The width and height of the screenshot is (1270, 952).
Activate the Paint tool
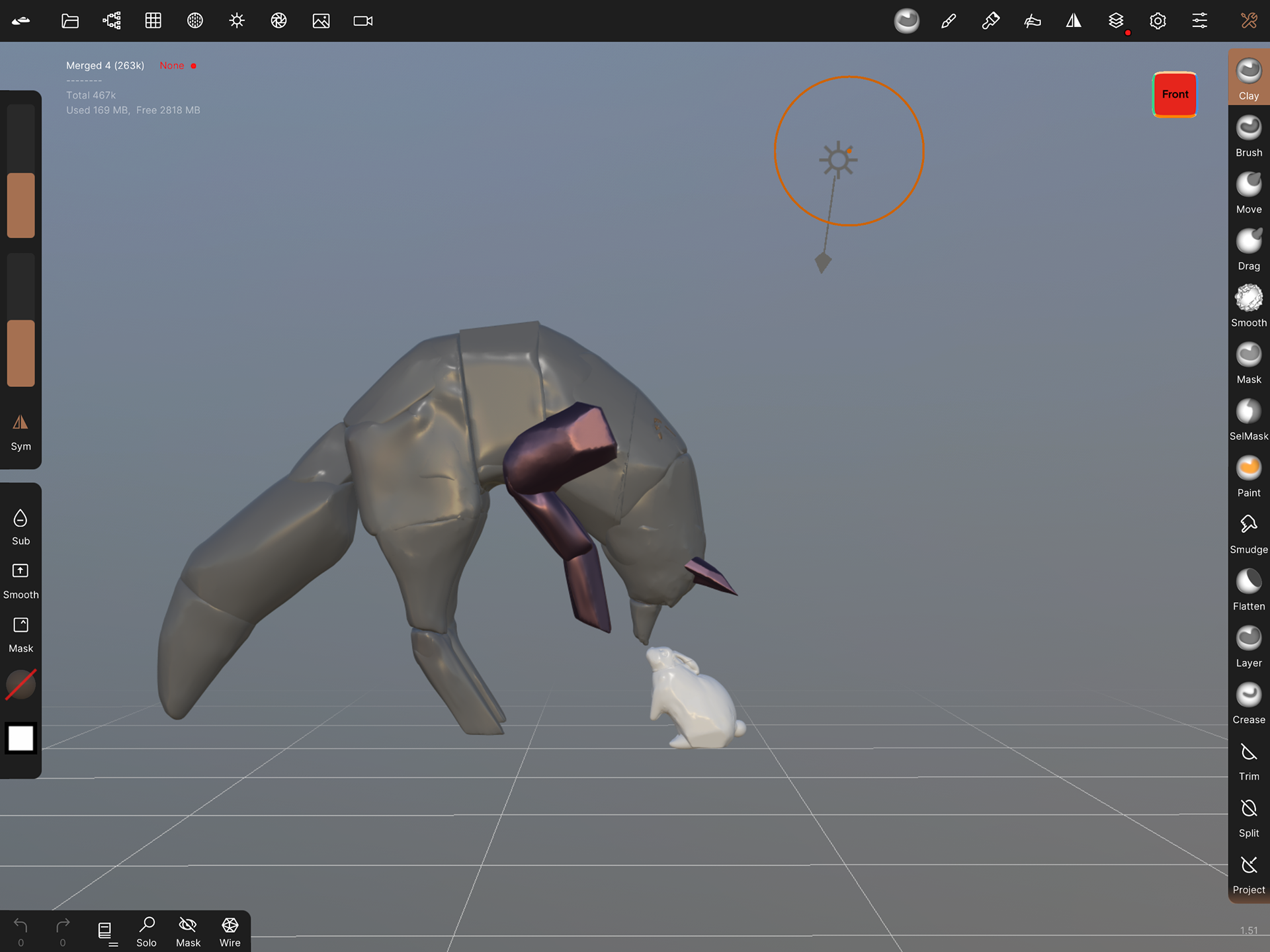pos(1248,475)
